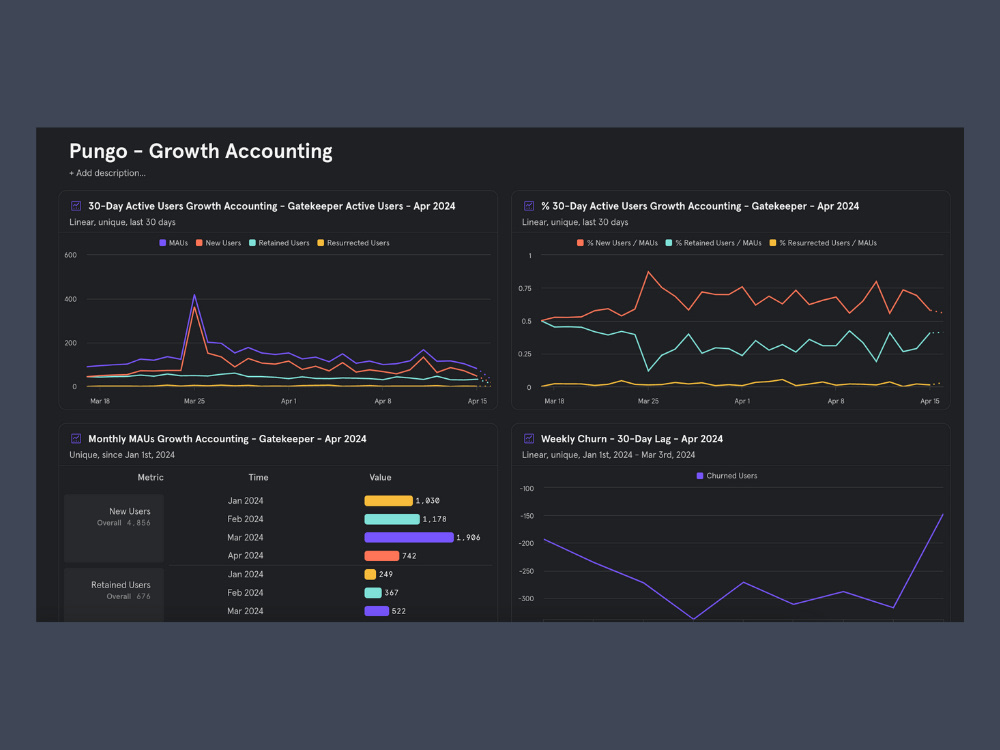Toggle the Retained Users series visibility
The height and width of the screenshot is (750, 1000).
pyautogui.click(x=252, y=242)
